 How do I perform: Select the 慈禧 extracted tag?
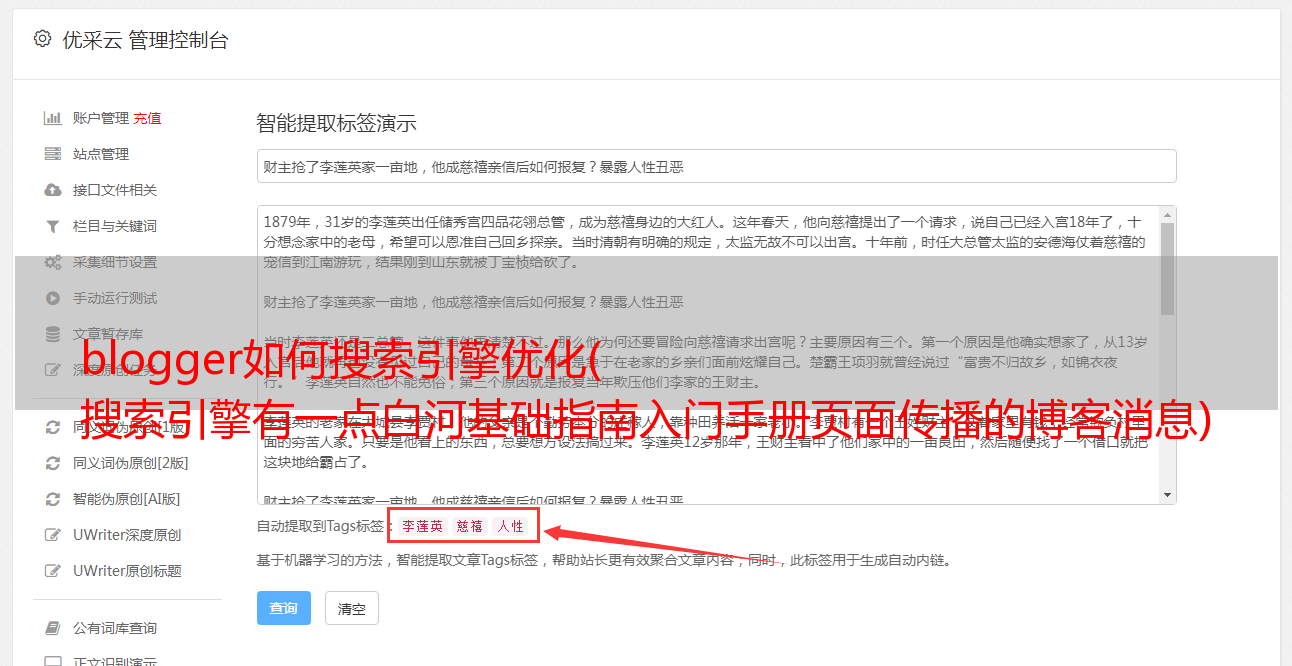tap(470, 526)
